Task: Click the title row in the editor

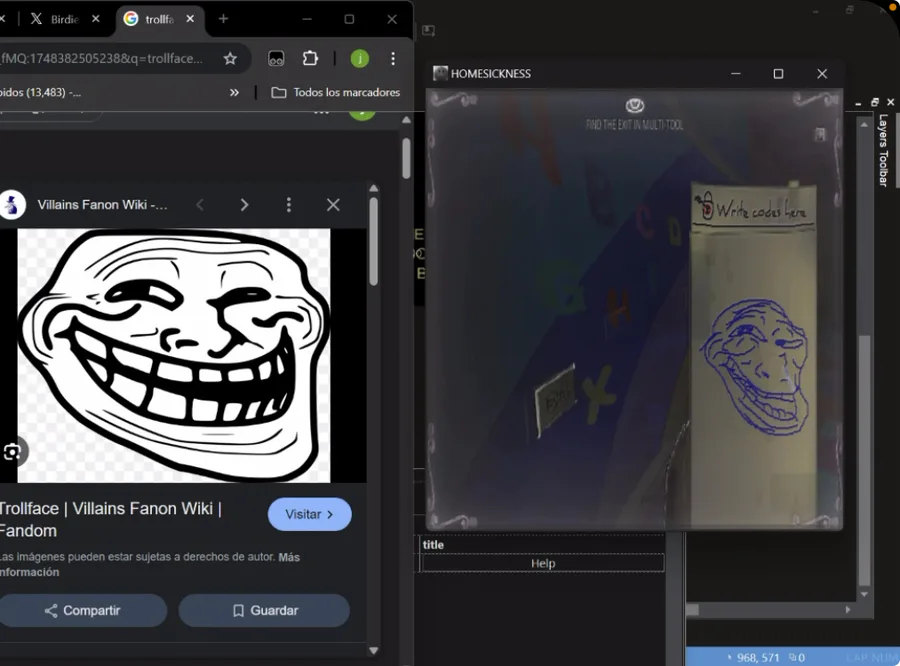Action: [543, 545]
